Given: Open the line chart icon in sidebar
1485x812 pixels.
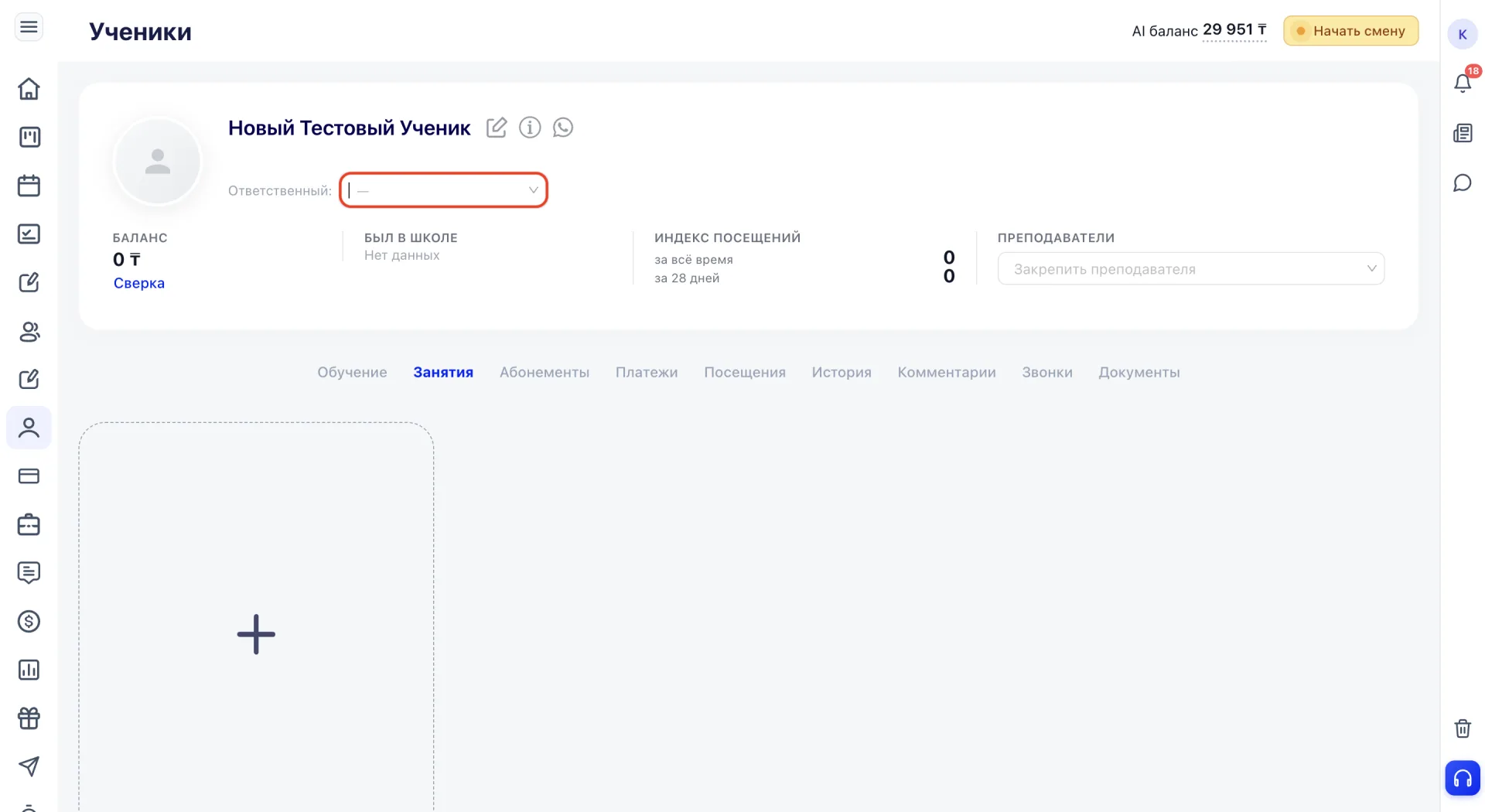Looking at the screenshot, I should coord(29,234).
